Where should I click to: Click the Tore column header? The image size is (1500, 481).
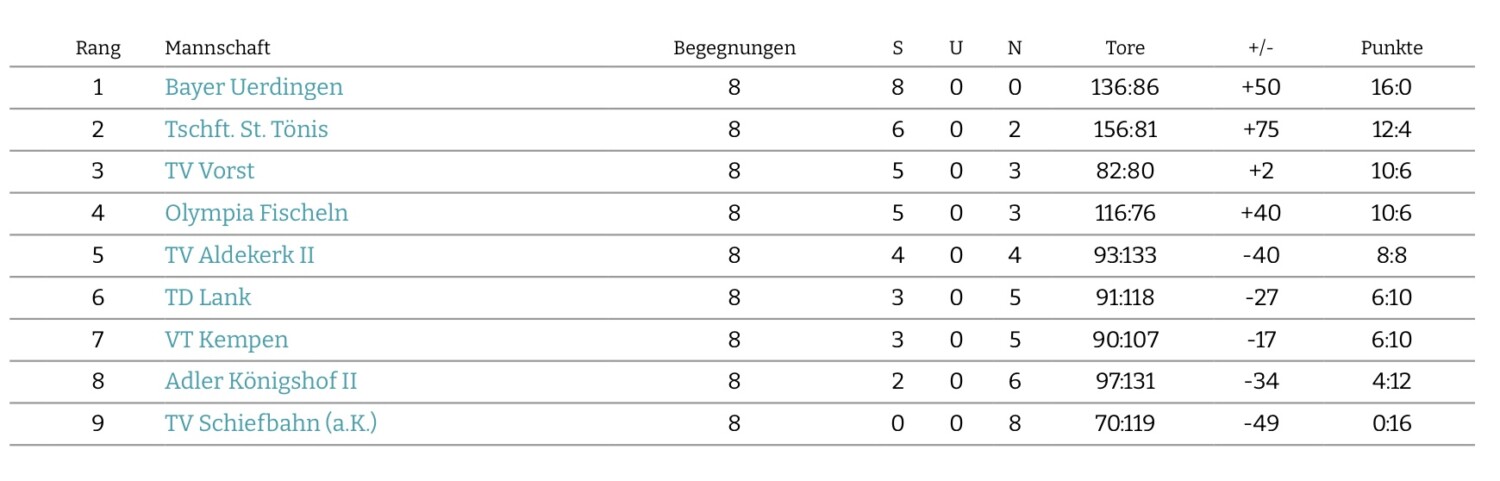coord(1125,48)
